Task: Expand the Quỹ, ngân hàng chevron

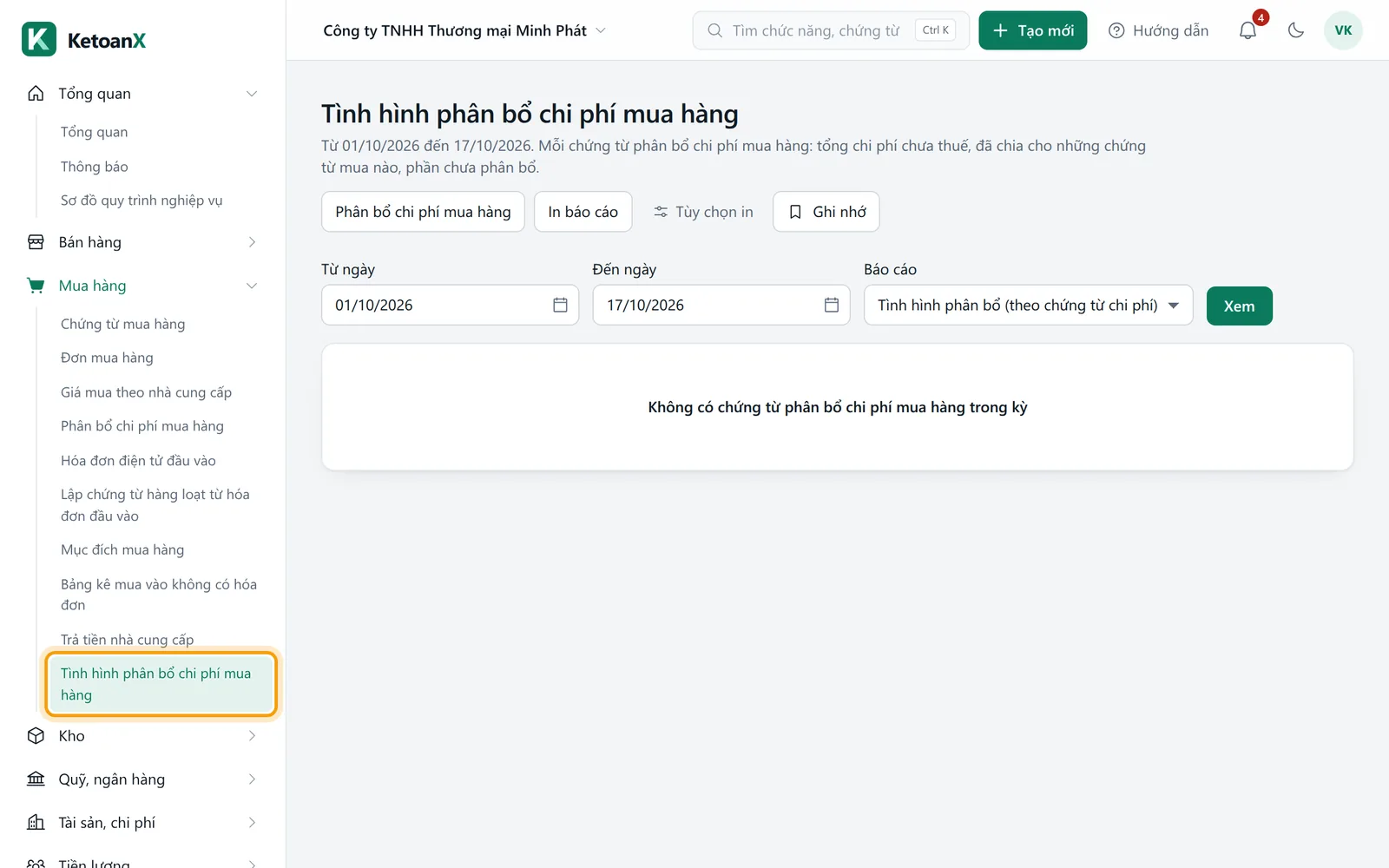Action: tap(252, 779)
